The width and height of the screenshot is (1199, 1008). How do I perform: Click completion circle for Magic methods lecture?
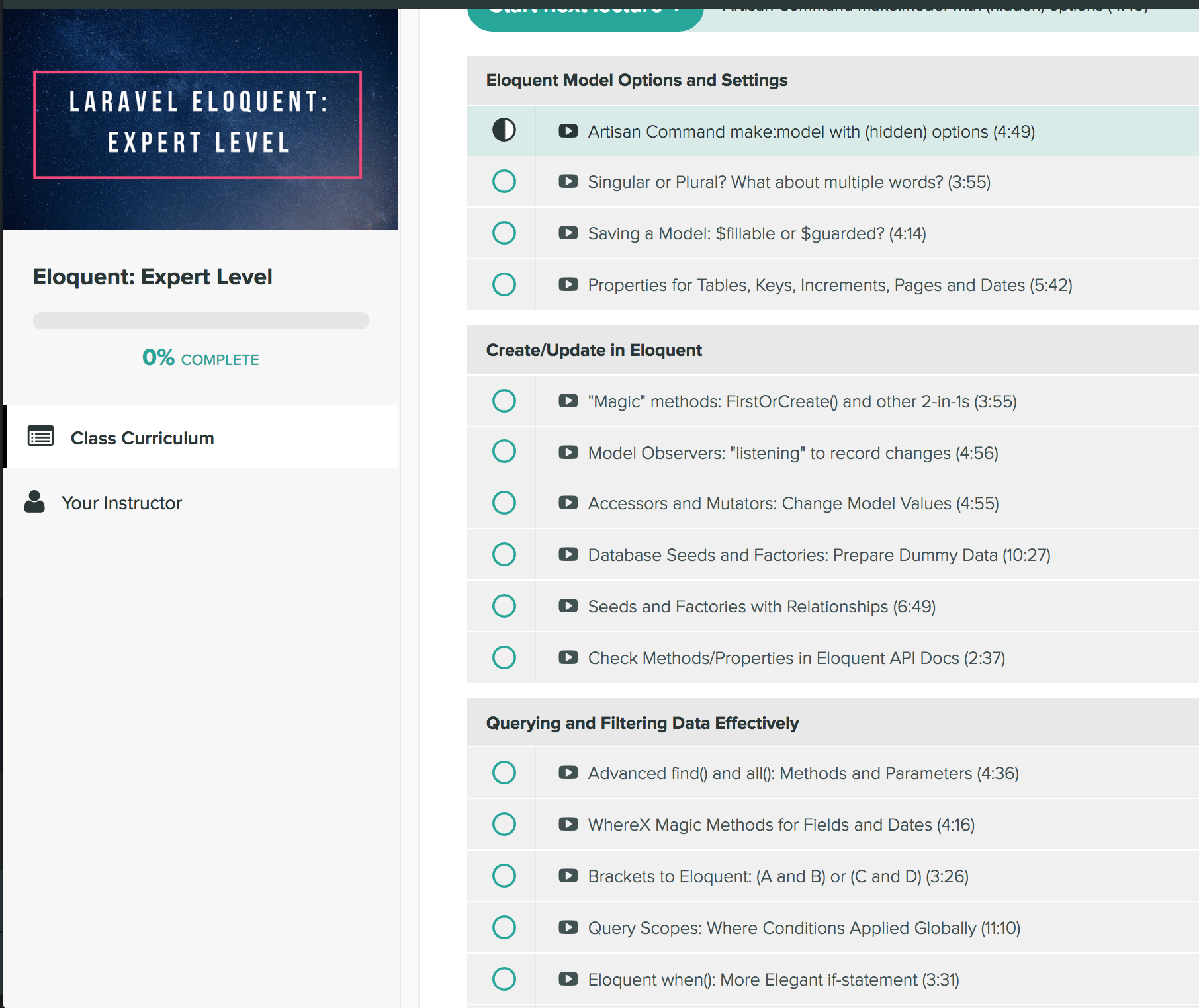[504, 401]
